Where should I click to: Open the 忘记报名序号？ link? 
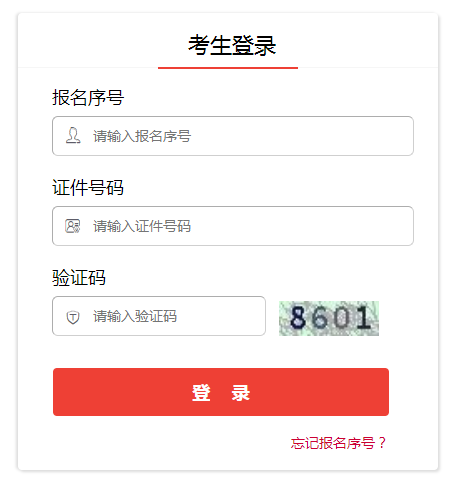click(x=338, y=443)
